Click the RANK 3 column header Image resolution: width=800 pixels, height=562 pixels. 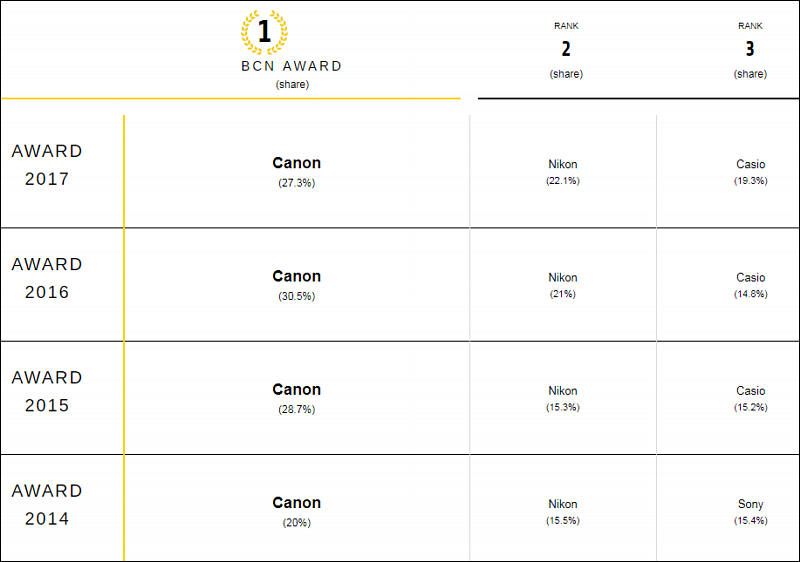point(750,50)
